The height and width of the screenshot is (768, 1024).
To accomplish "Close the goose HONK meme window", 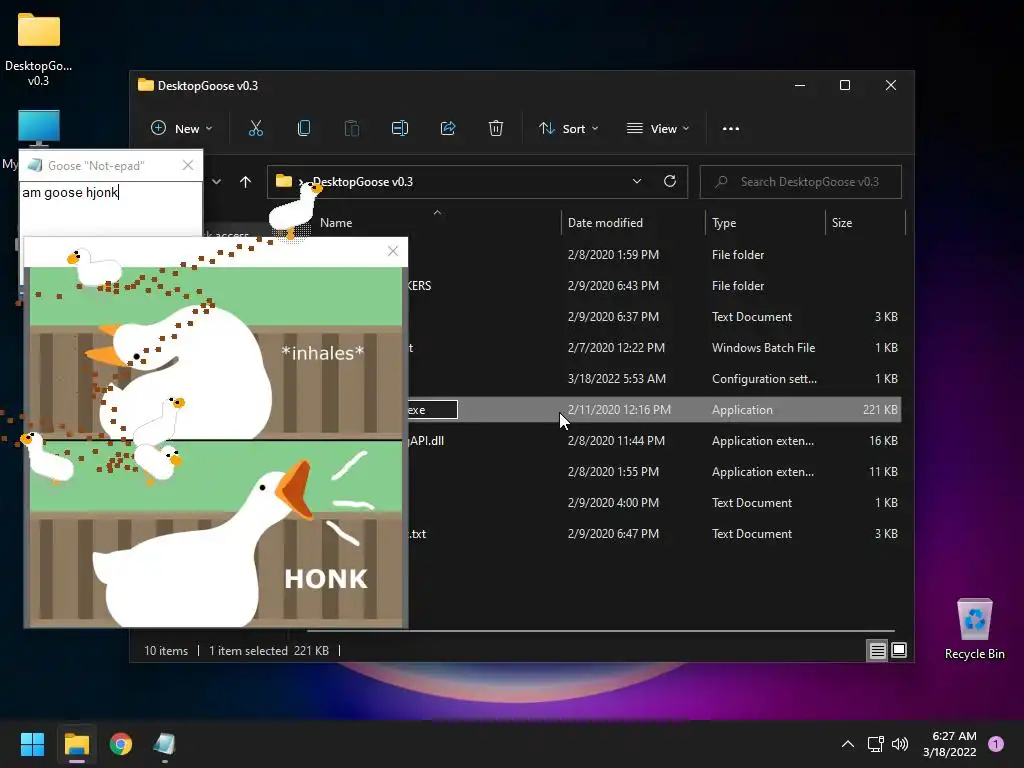I will click(392, 251).
